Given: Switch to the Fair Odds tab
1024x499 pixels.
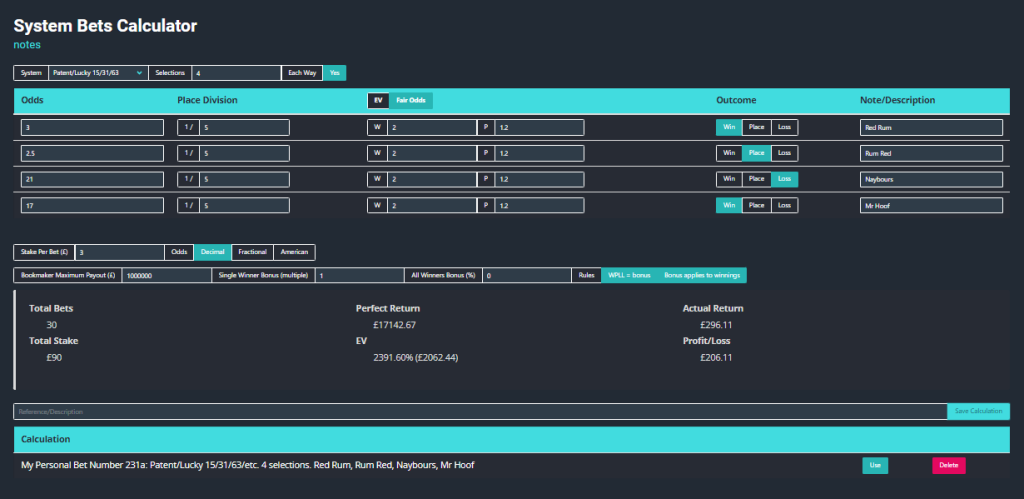Looking at the screenshot, I should click(410, 100).
